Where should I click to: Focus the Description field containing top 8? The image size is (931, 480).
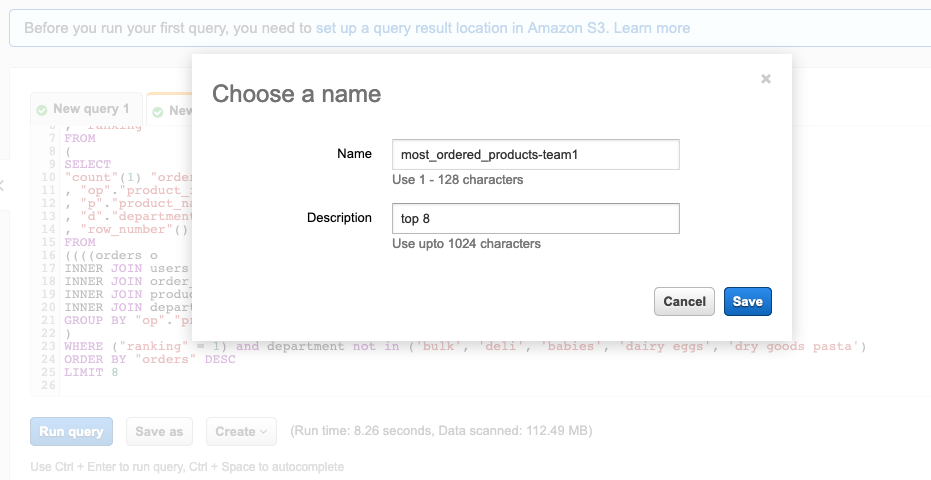coord(536,219)
